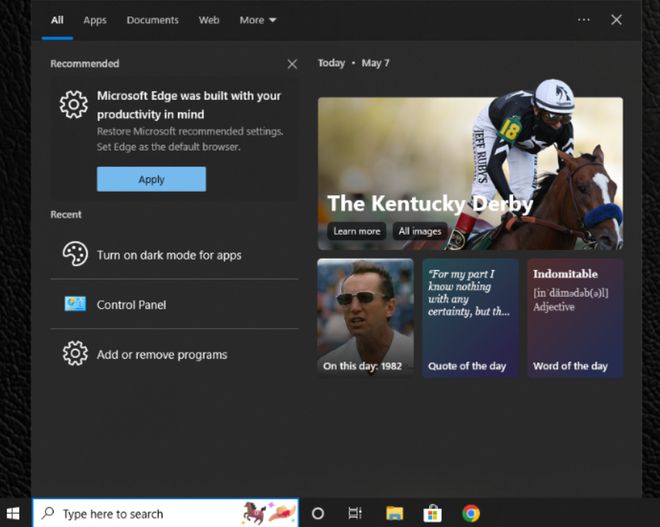Screen dimensions: 660x527
Task: Open Turn on dark mode for apps
Action: click(x=174, y=254)
